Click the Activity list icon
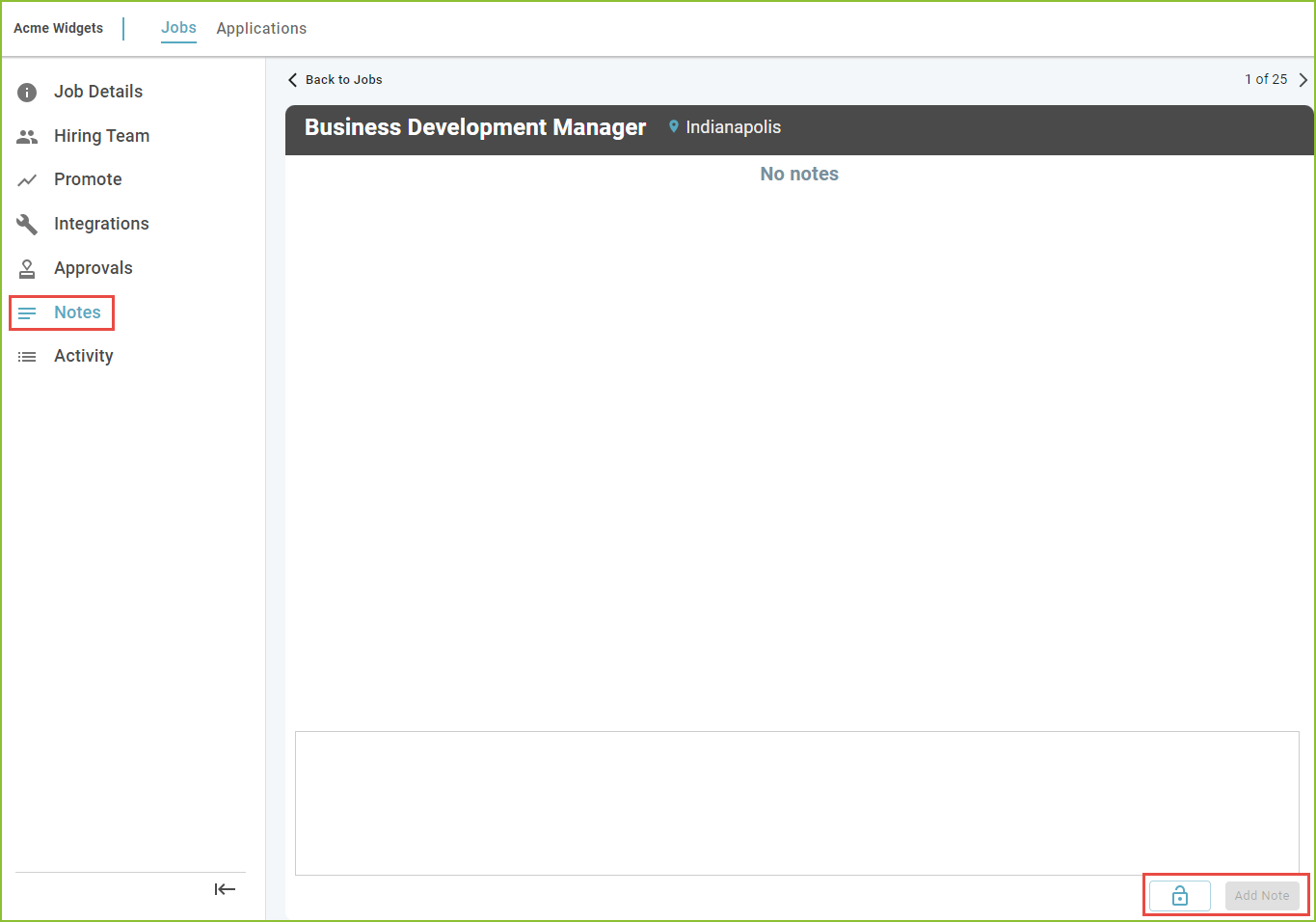The width and height of the screenshot is (1316, 922). point(27,357)
